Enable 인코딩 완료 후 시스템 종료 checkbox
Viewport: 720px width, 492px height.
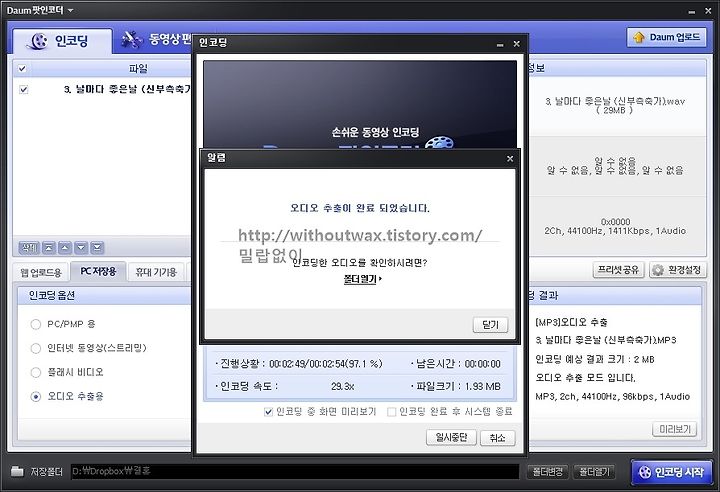tap(392, 412)
